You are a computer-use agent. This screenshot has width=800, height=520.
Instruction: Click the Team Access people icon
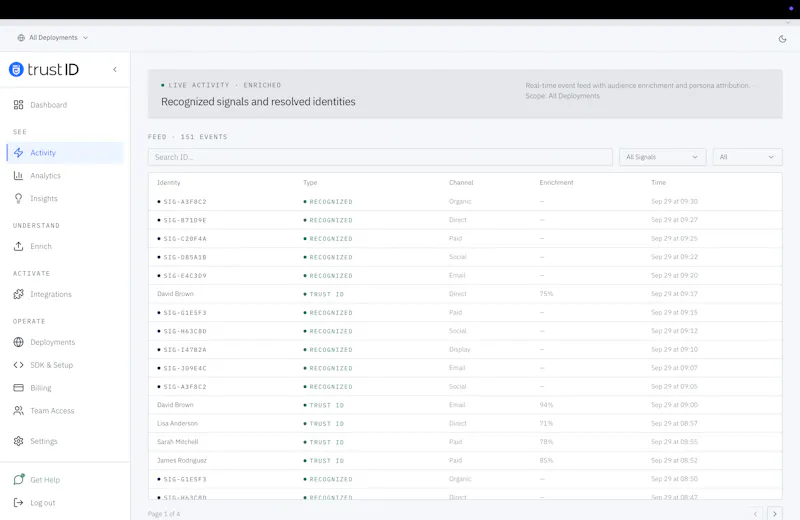18,411
